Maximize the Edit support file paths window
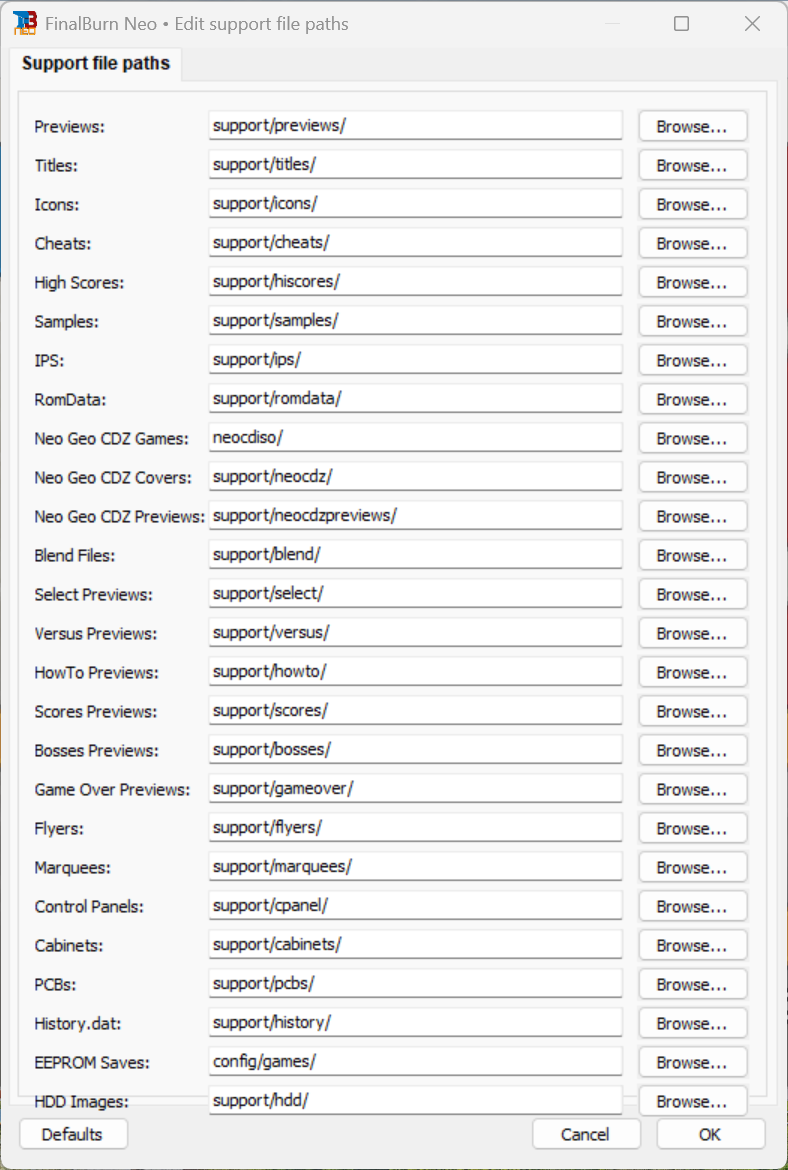The image size is (788, 1170). 681,24
